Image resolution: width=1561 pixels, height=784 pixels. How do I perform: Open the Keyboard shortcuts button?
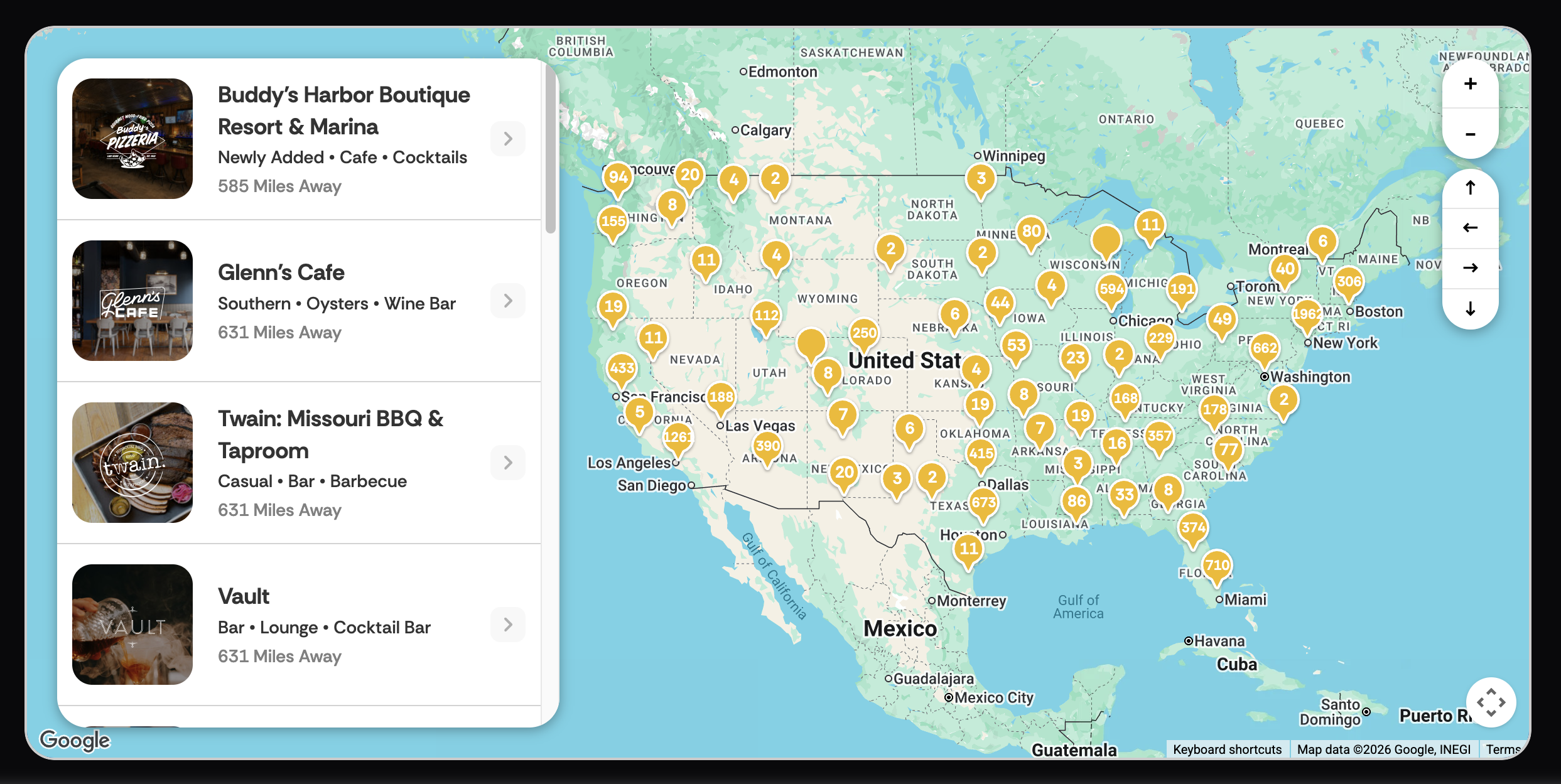point(1227,749)
